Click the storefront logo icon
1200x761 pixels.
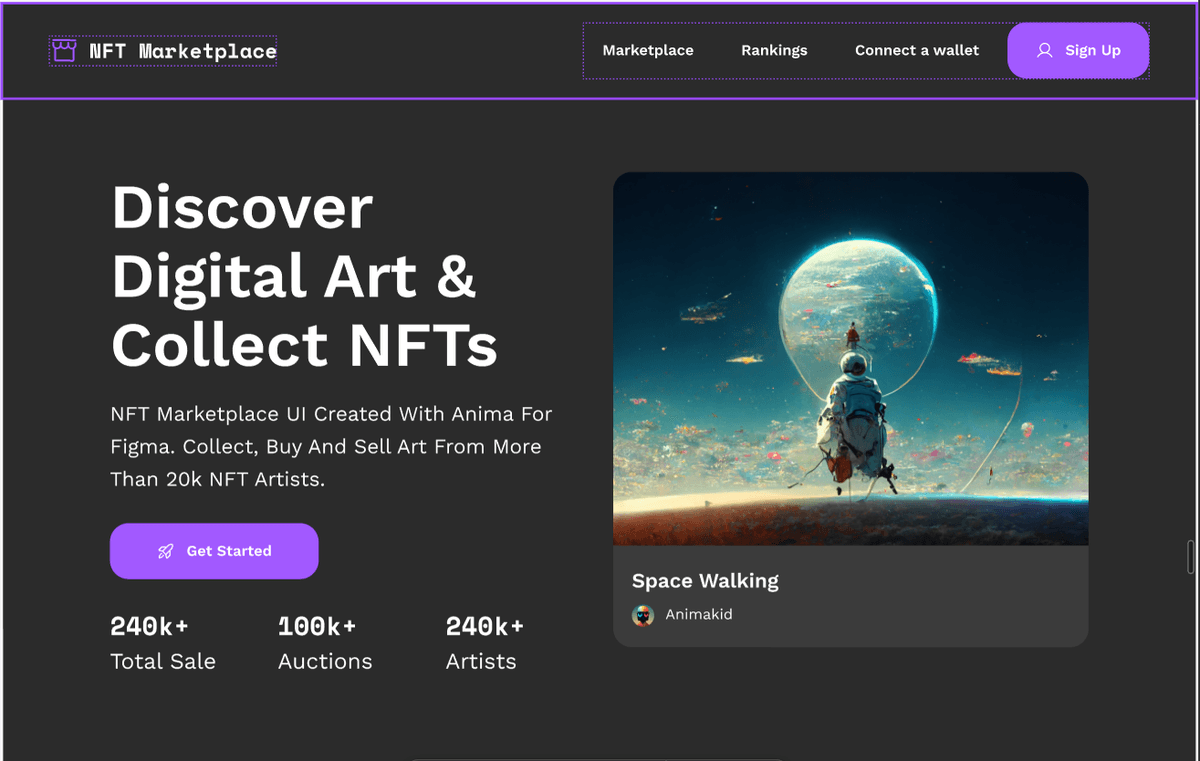(x=64, y=50)
